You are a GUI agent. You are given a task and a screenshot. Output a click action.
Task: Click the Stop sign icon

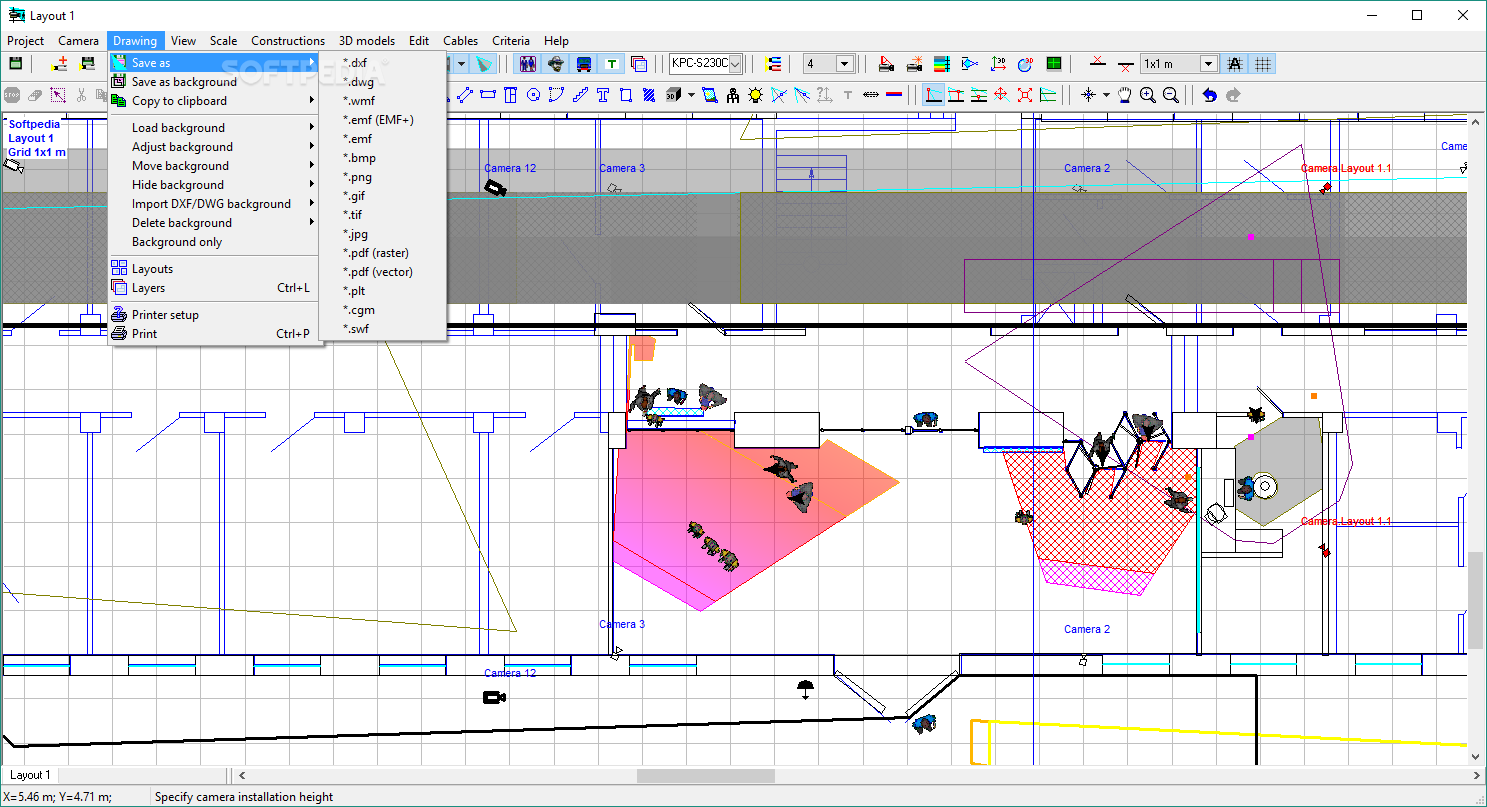[12, 95]
